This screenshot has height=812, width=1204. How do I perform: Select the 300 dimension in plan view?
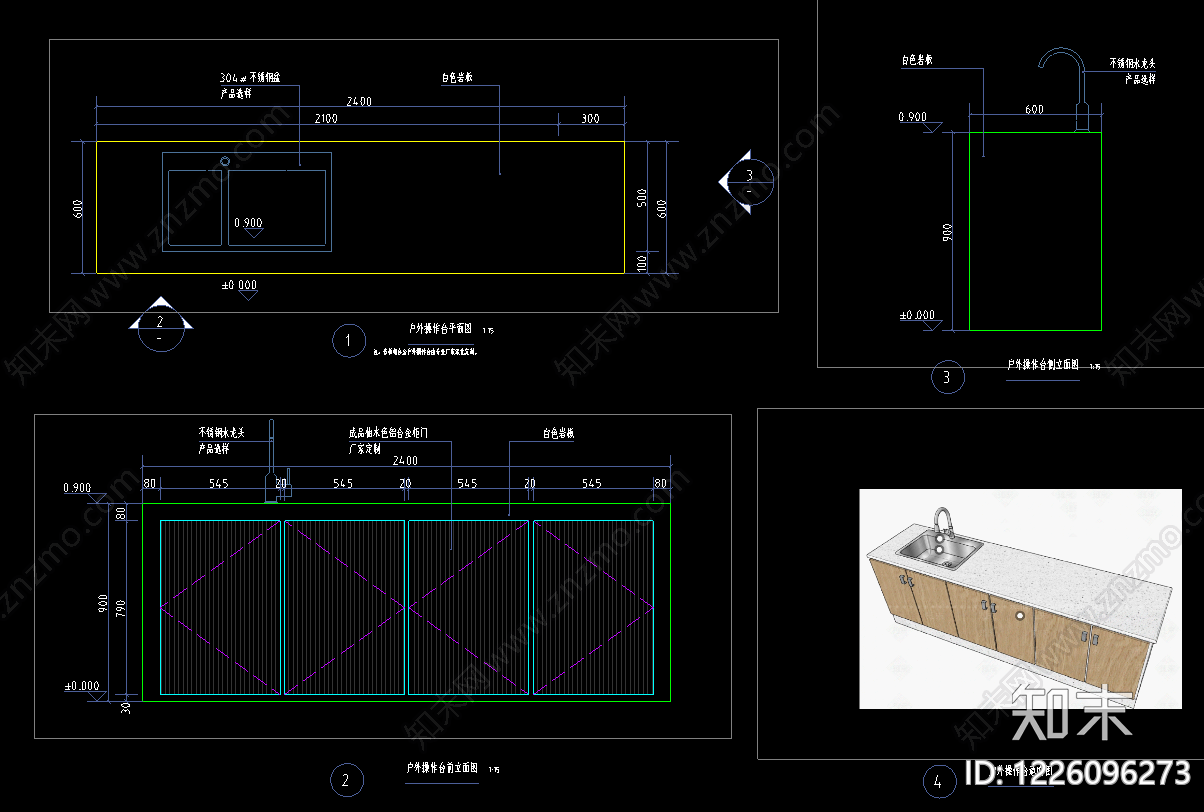[590, 119]
